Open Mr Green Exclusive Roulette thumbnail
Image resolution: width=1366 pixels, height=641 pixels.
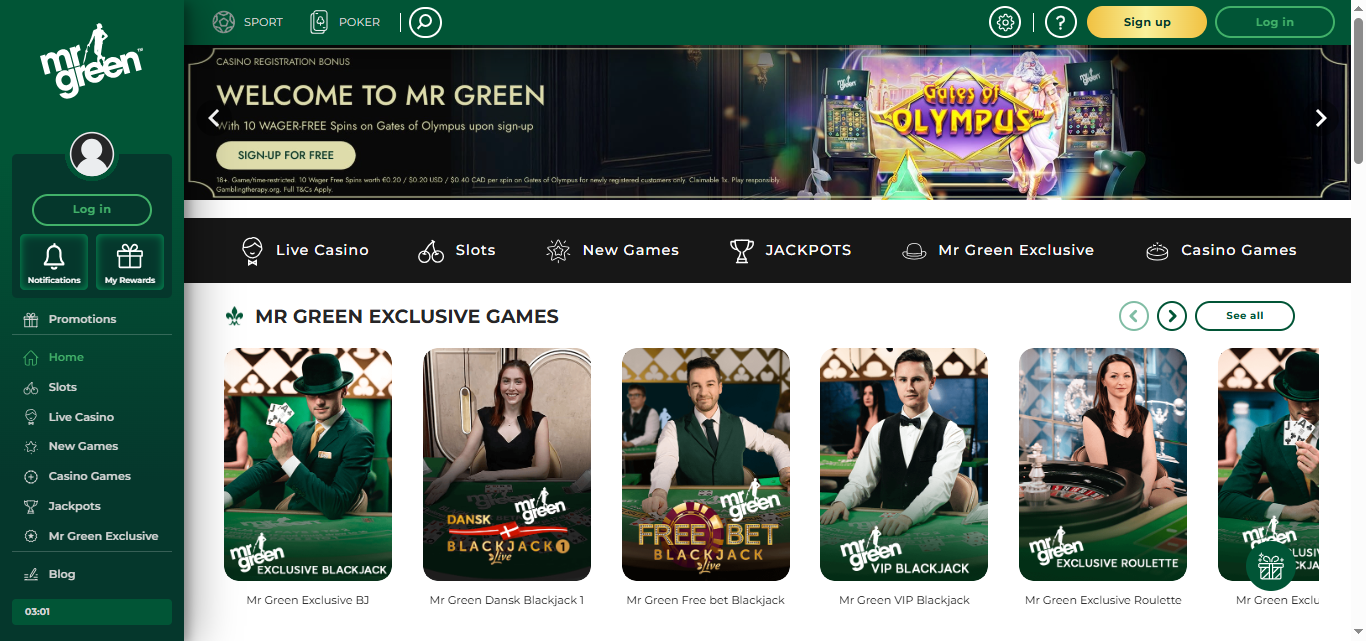(1103, 464)
